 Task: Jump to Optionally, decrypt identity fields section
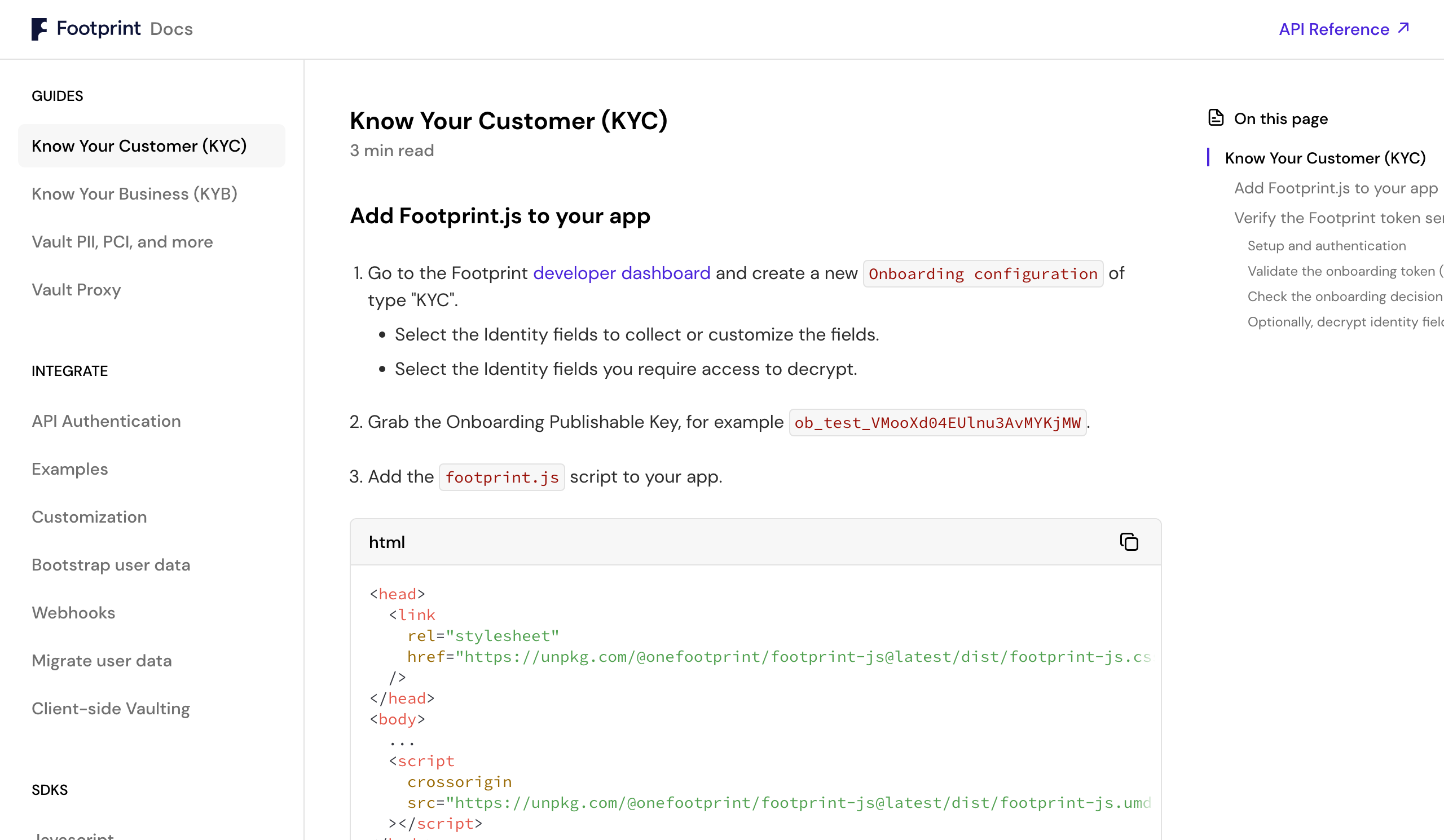(x=1345, y=321)
